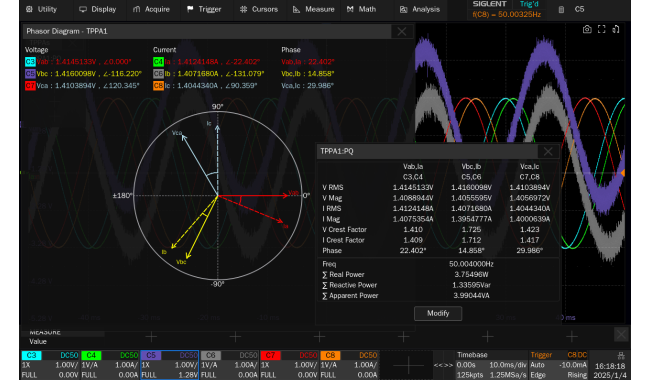
Task: Open the C5 channel descriptor box
Action: (x=170, y=365)
